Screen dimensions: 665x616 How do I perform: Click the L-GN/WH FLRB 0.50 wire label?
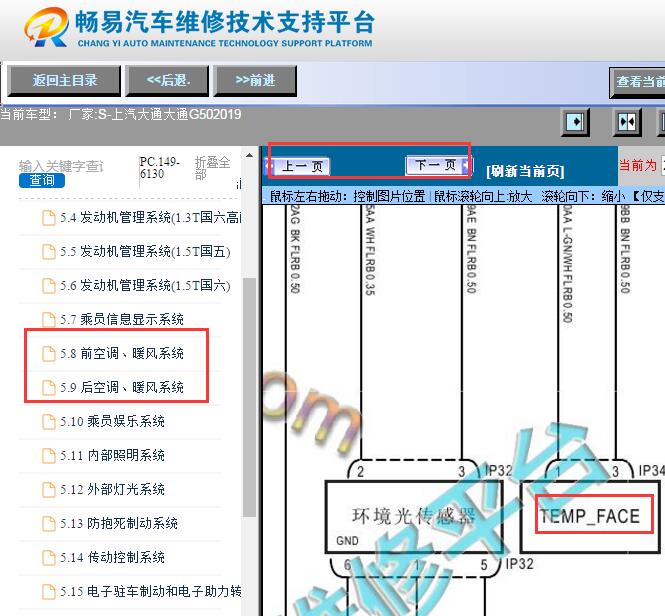click(x=567, y=264)
